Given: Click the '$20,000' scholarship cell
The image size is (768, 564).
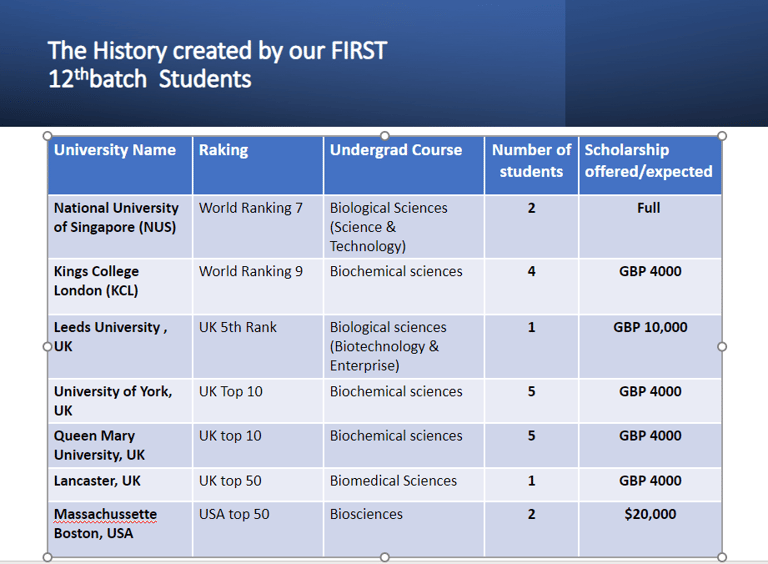Looking at the screenshot, I should 650,529.
